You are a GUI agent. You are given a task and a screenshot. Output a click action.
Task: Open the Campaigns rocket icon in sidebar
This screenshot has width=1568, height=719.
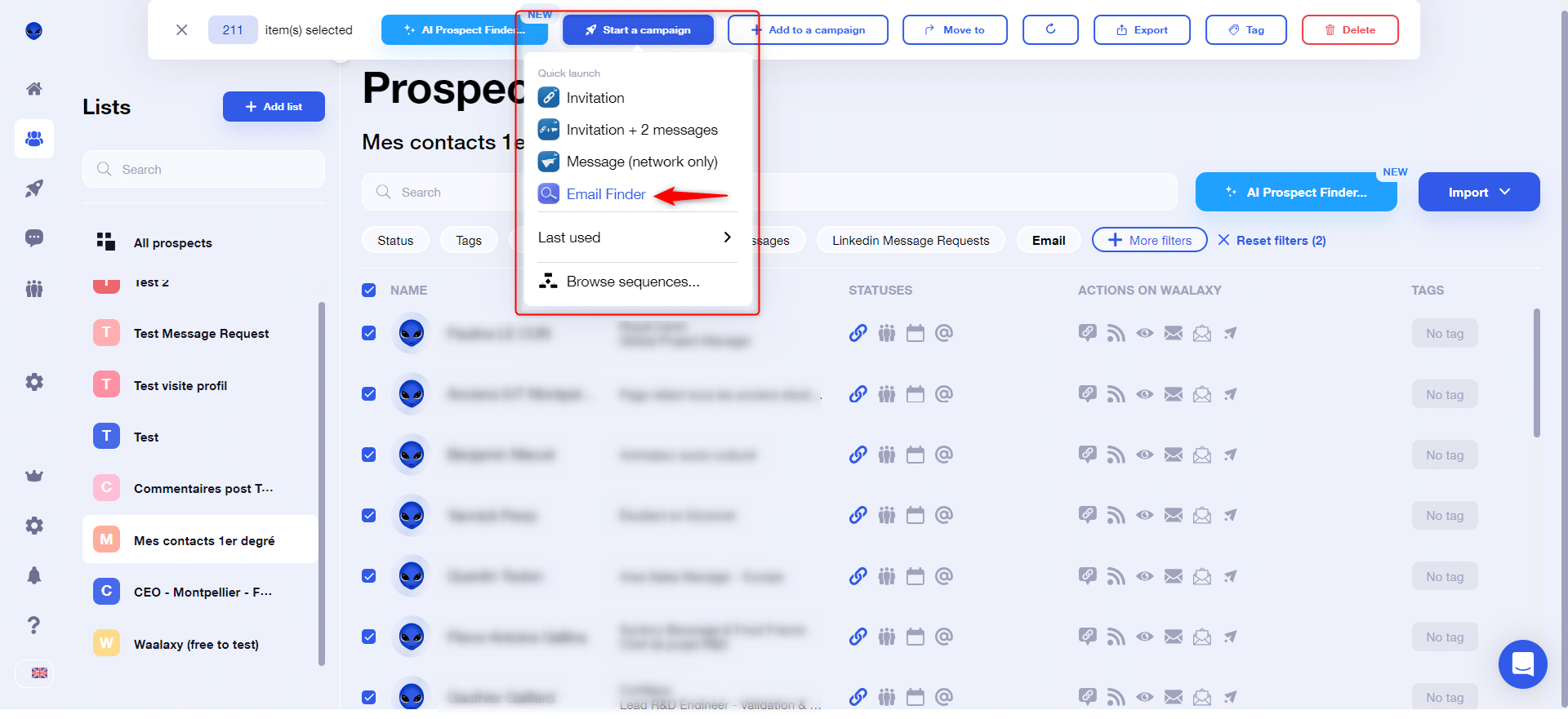coord(34,189)
